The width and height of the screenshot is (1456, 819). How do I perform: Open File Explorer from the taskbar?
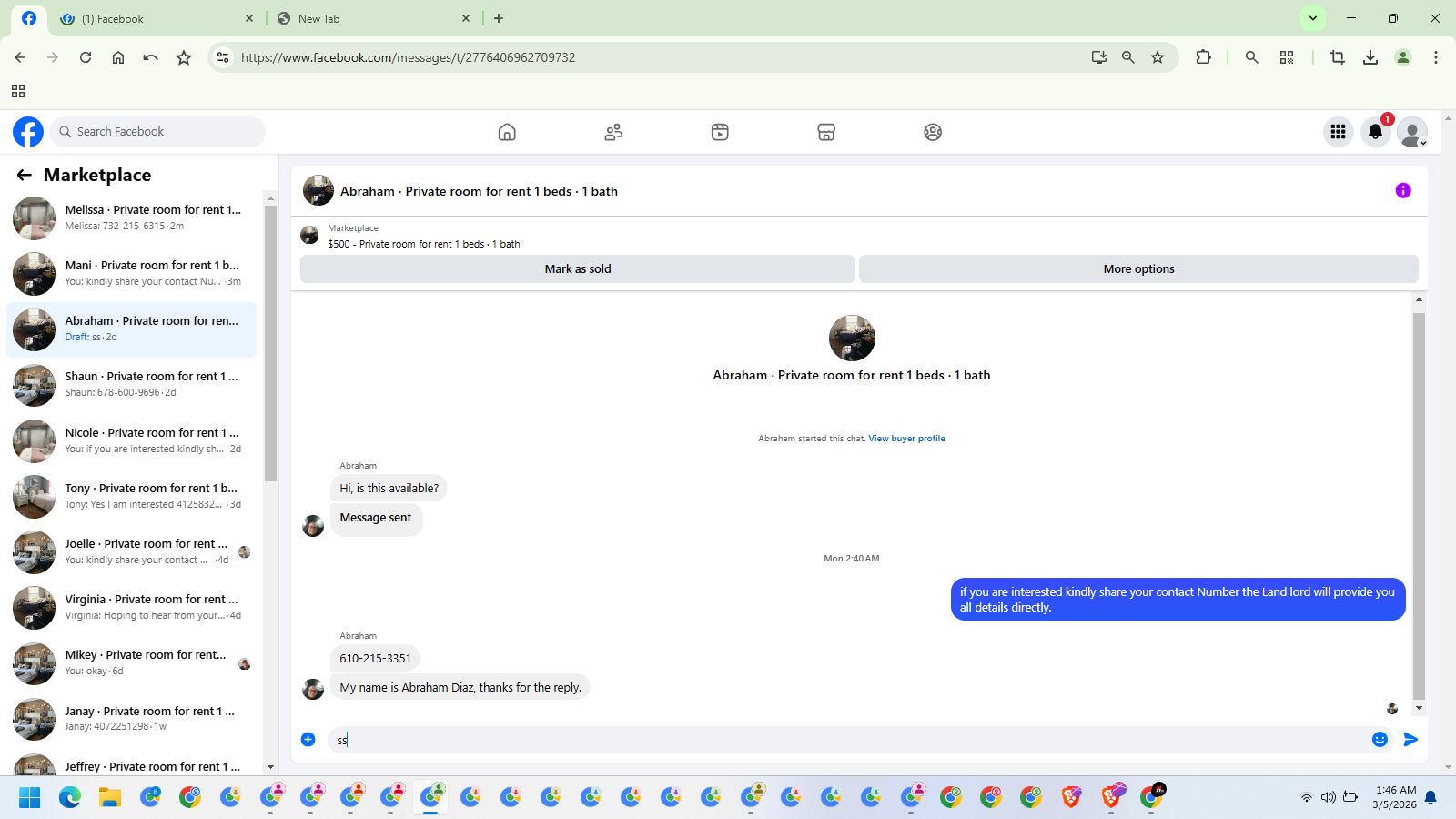[x=110, y=798]
